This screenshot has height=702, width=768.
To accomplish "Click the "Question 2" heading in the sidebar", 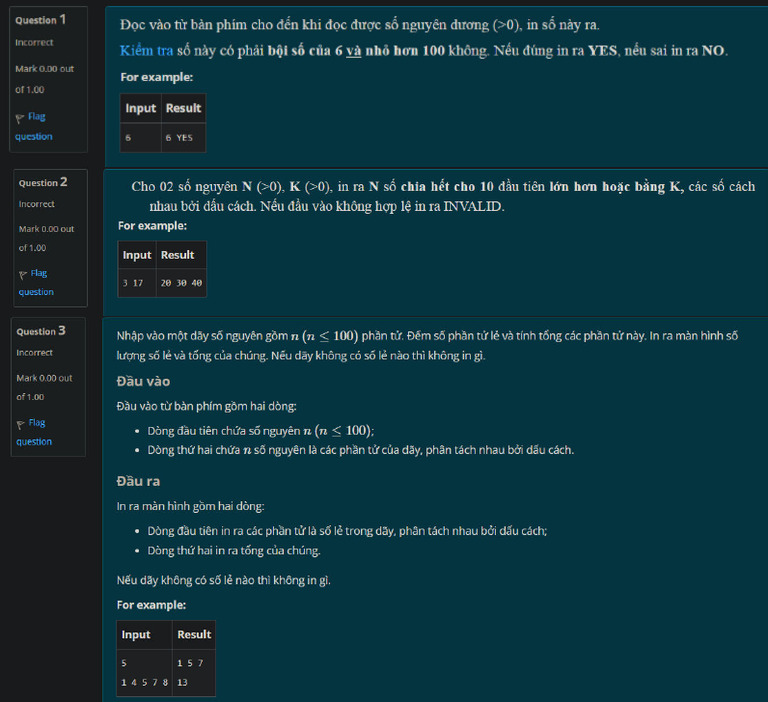I will pyautogui.click(x=43, y=182).
